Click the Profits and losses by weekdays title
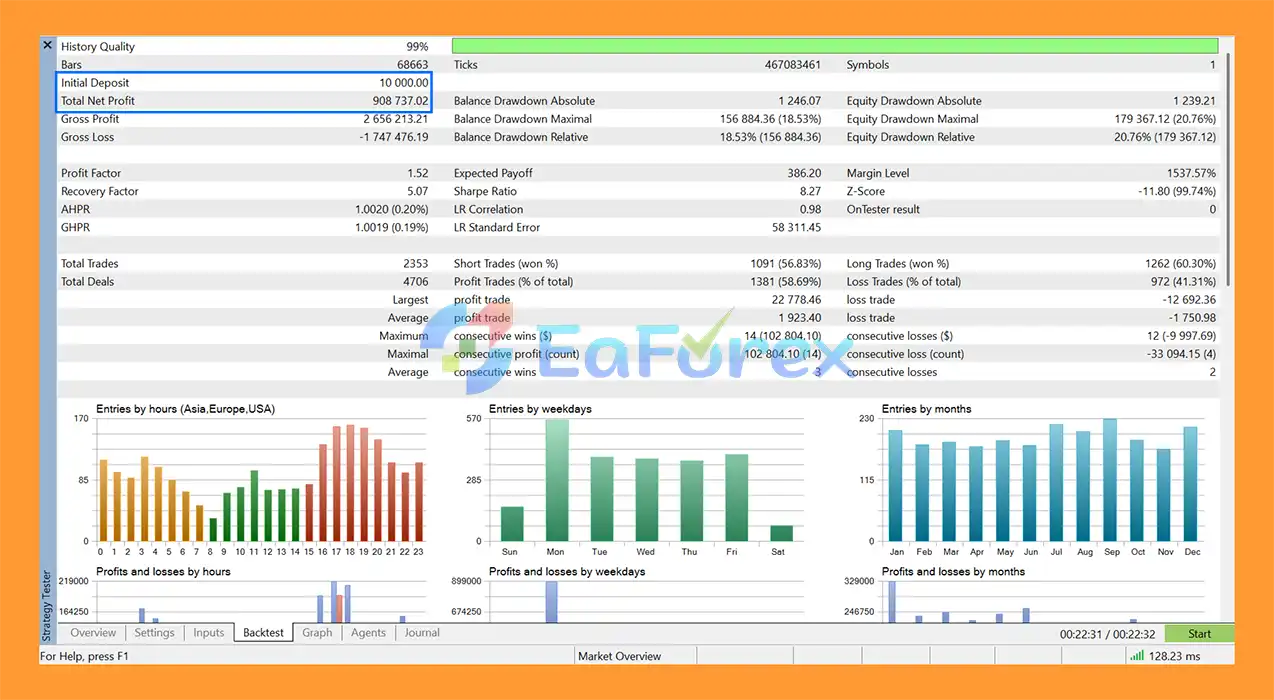This screenshot has width=1274, height=700. click(567, 572)
